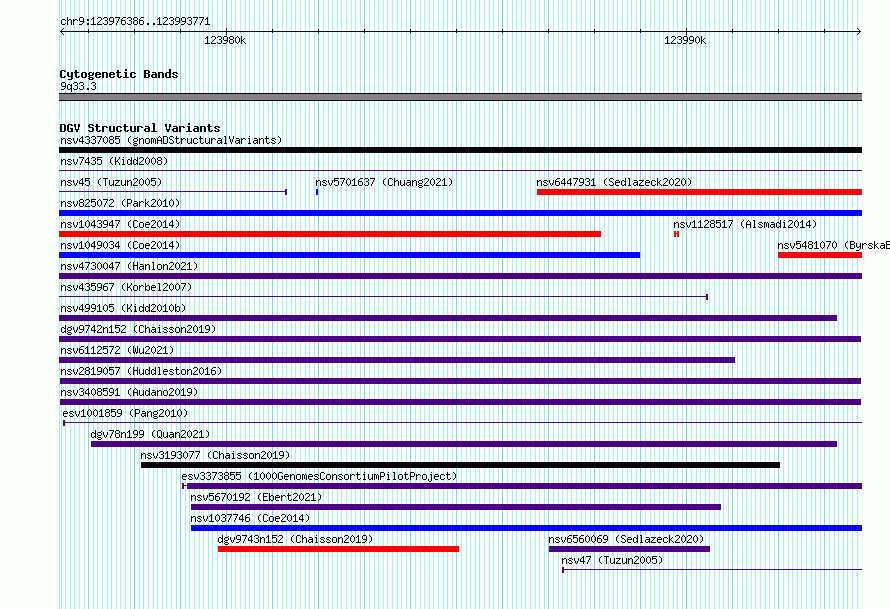The image size is (890, 609).
Task: Click the 123980k ruler tick label
Action: point(225,40)
